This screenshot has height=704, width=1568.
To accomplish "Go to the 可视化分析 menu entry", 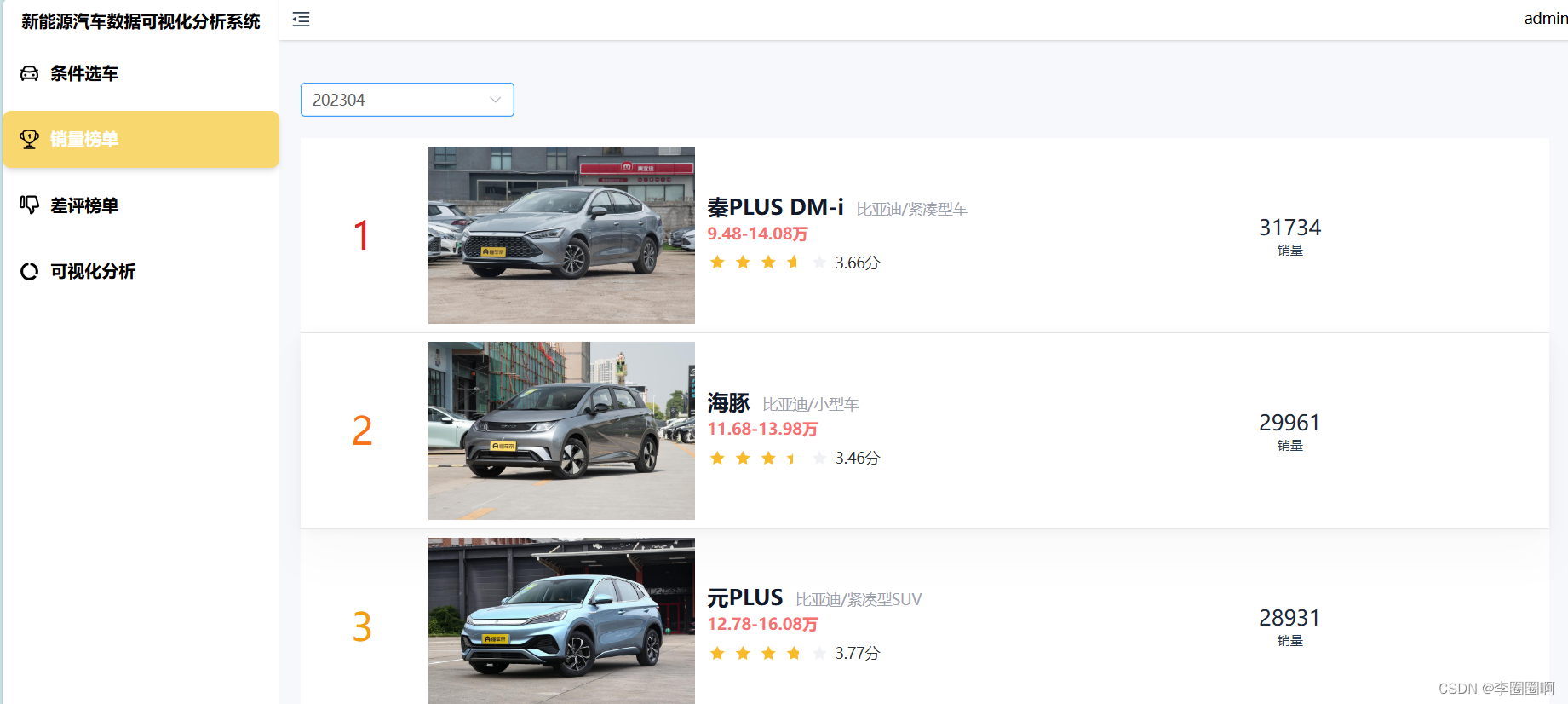I will [93, 271].
